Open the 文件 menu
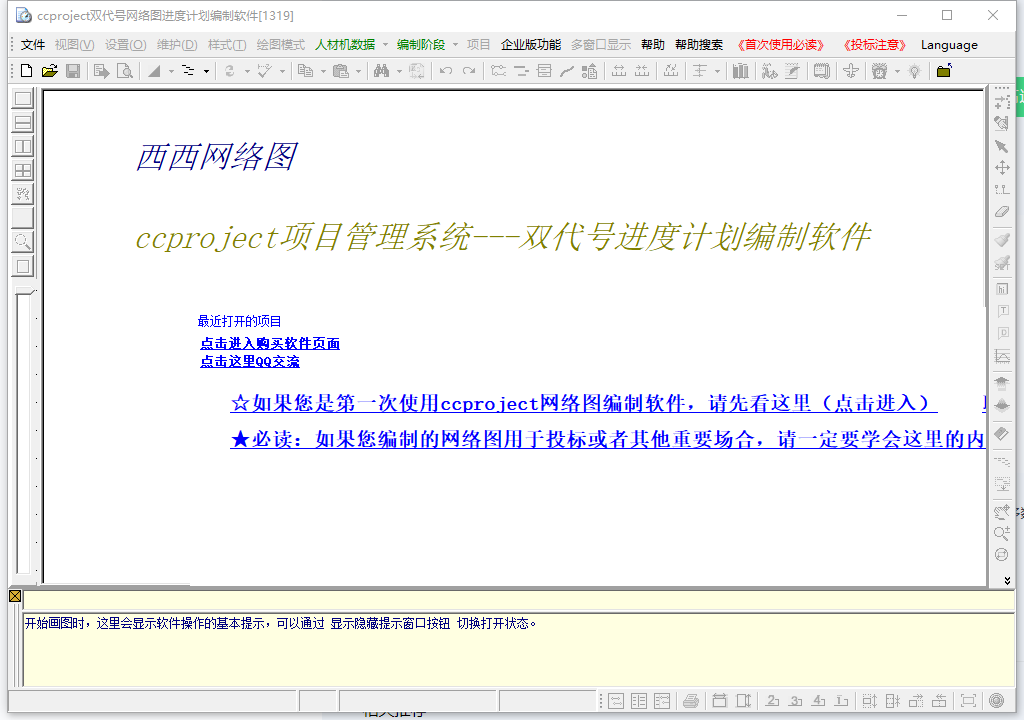Viewport: 1024px width, 720px height. (x=33, y=45)
